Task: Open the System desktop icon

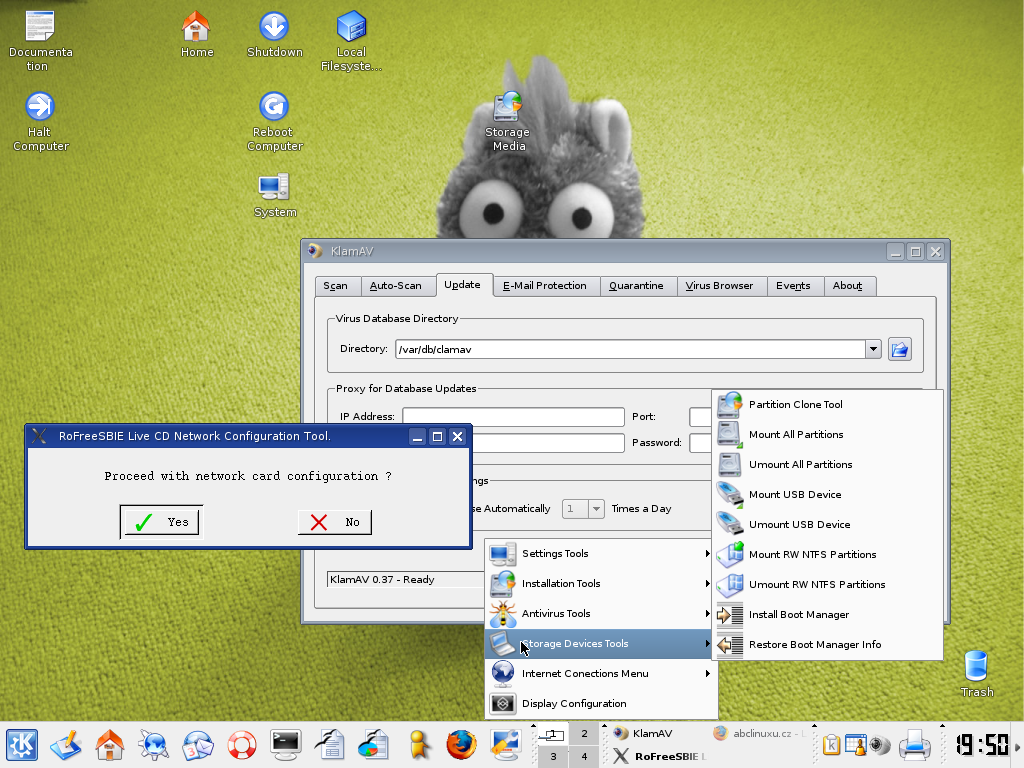Action: (274, 195)
